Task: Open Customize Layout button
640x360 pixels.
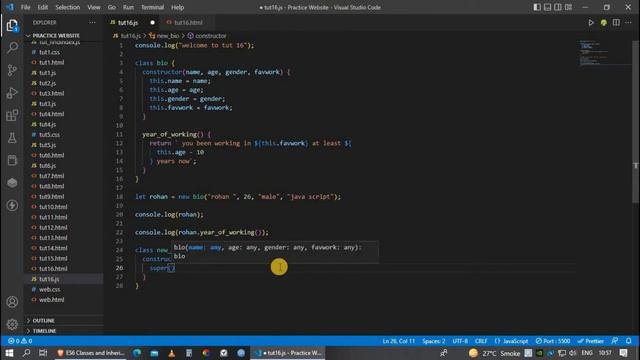Action: pyautogui.click(x=568, y=7)
